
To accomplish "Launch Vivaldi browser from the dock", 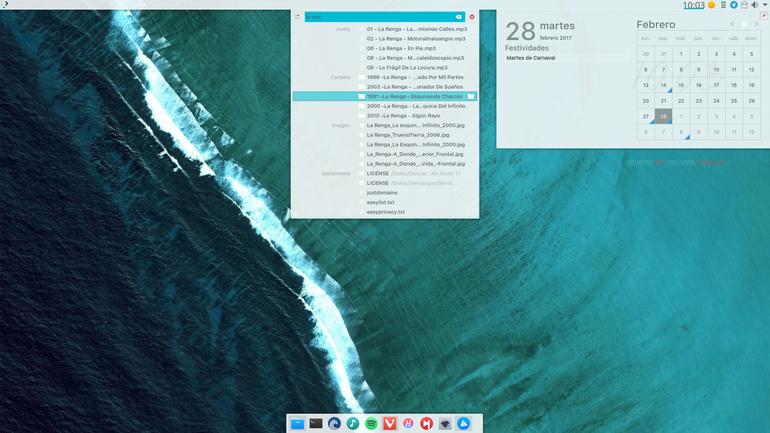I will click(390, 423).
